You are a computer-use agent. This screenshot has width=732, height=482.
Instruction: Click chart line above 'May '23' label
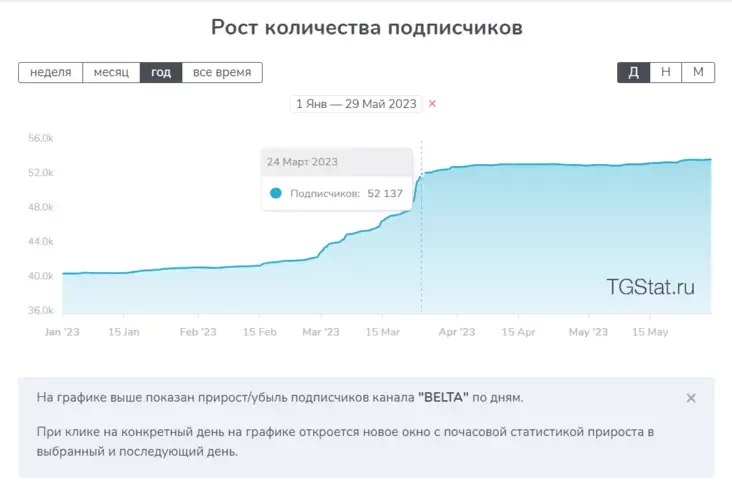[x=588, y=165]
